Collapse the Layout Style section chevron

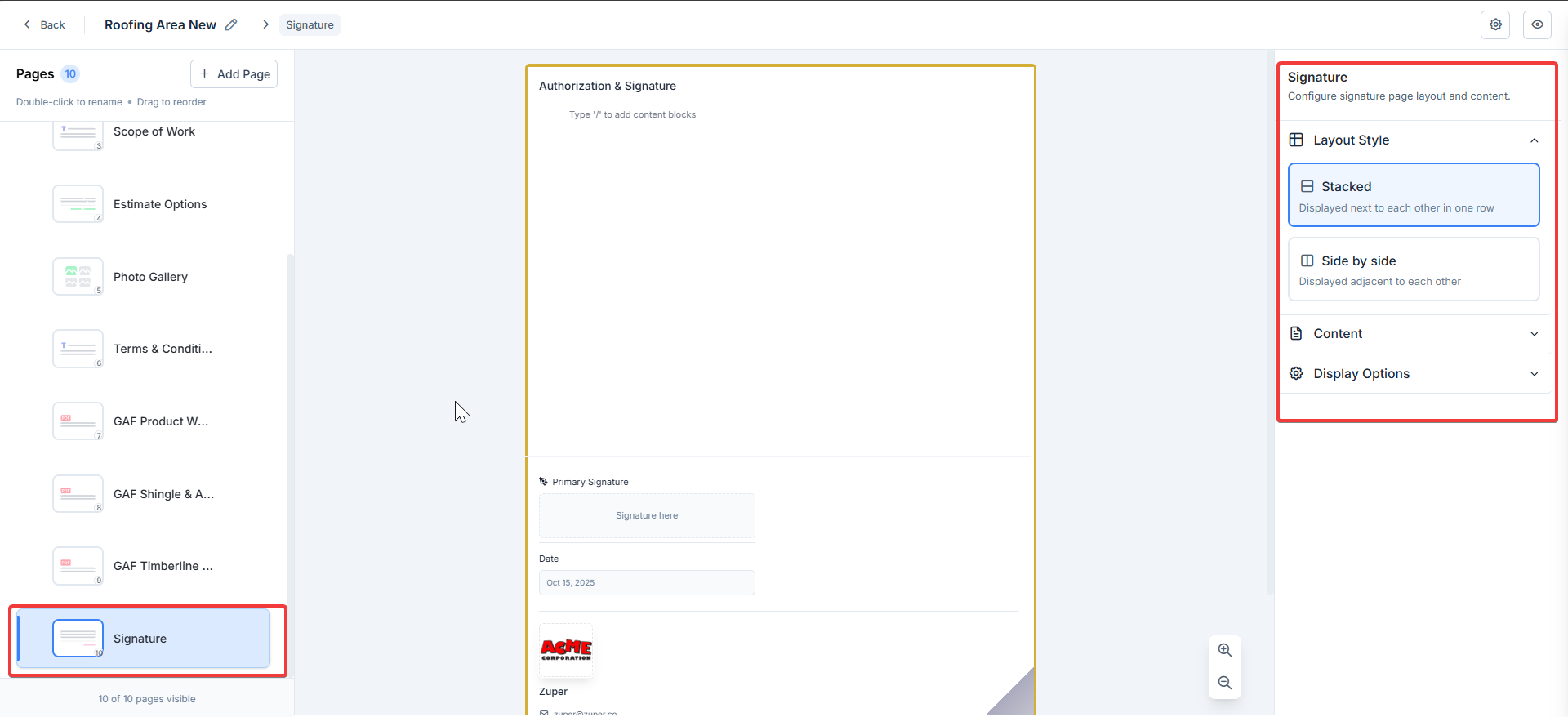tap(1534, 140)
